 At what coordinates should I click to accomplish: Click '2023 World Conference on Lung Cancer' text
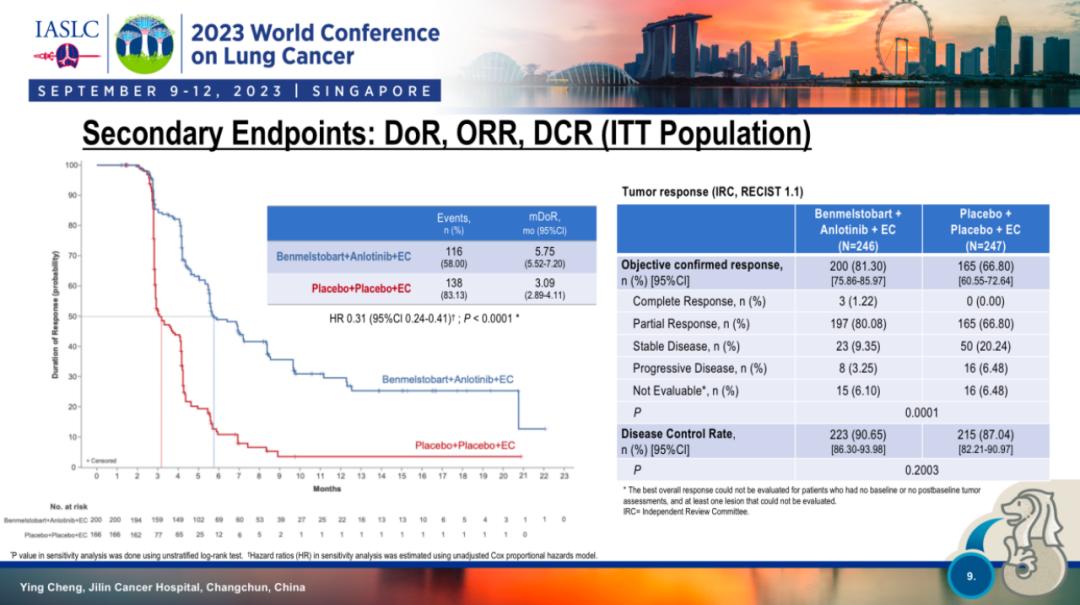tap(314, 44)
